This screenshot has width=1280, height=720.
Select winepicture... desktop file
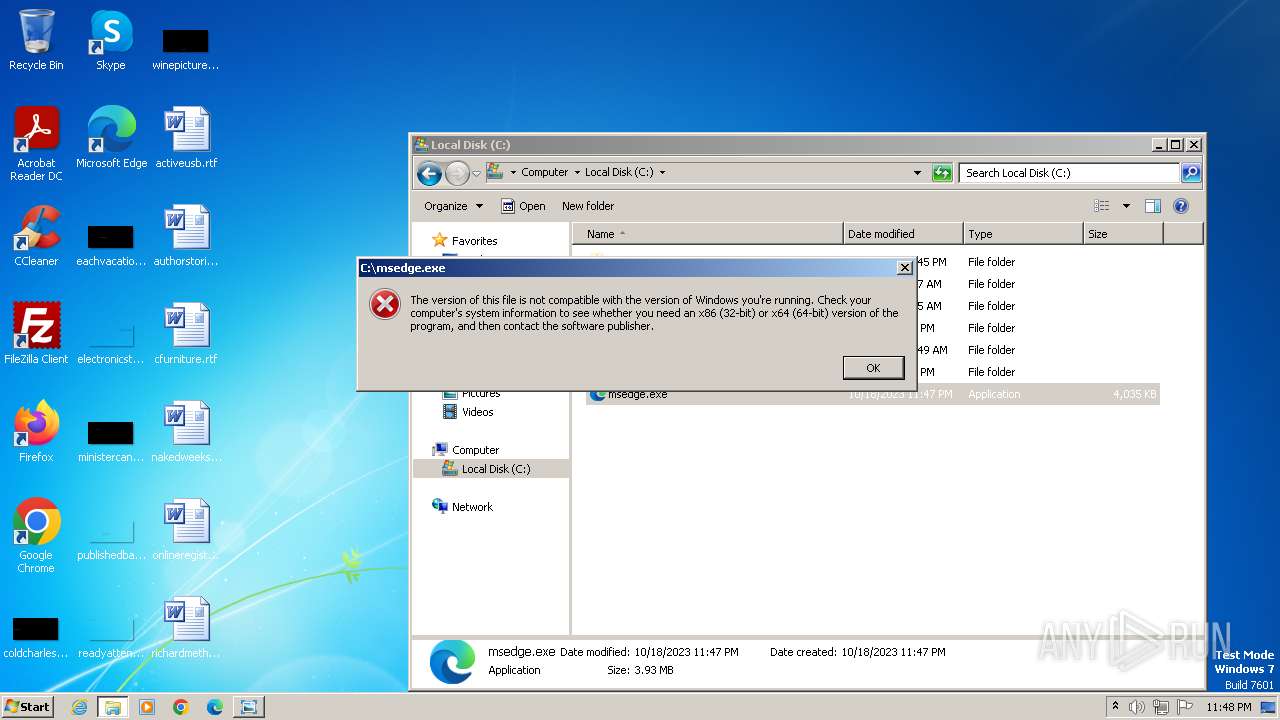click(x=186, y=49)
